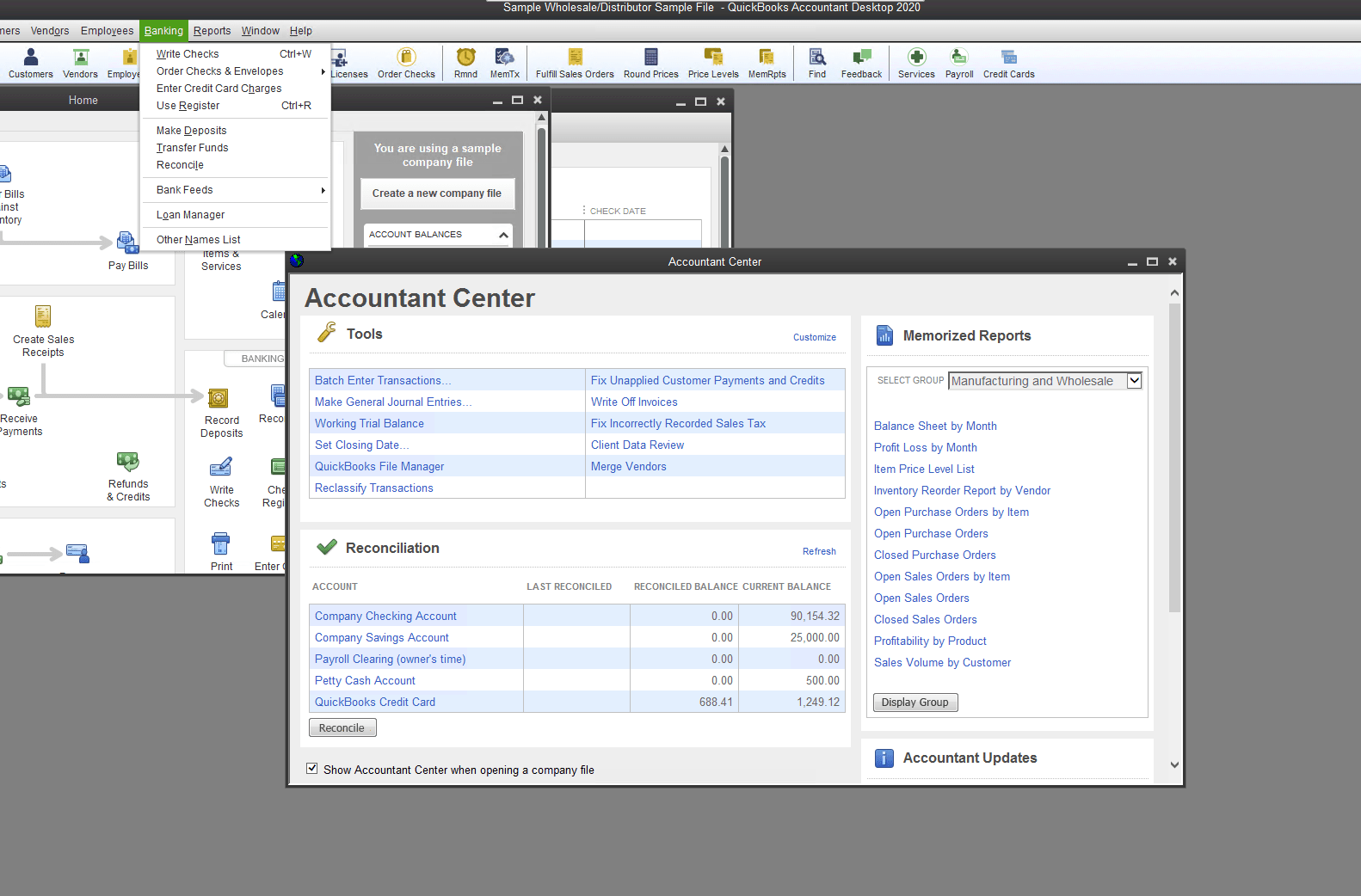Open the Rmnd reminders toolbar icon
1361x896 pixels.
click(x=465, y=64)
